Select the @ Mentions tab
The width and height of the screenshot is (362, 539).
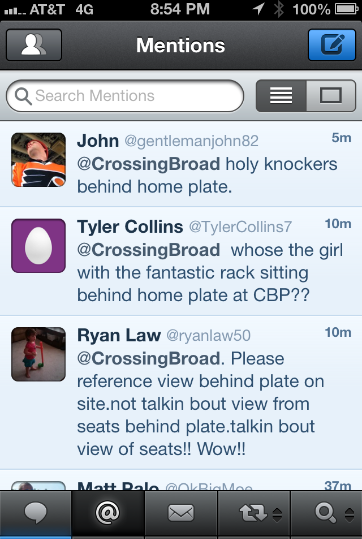[x=108, y=513]
